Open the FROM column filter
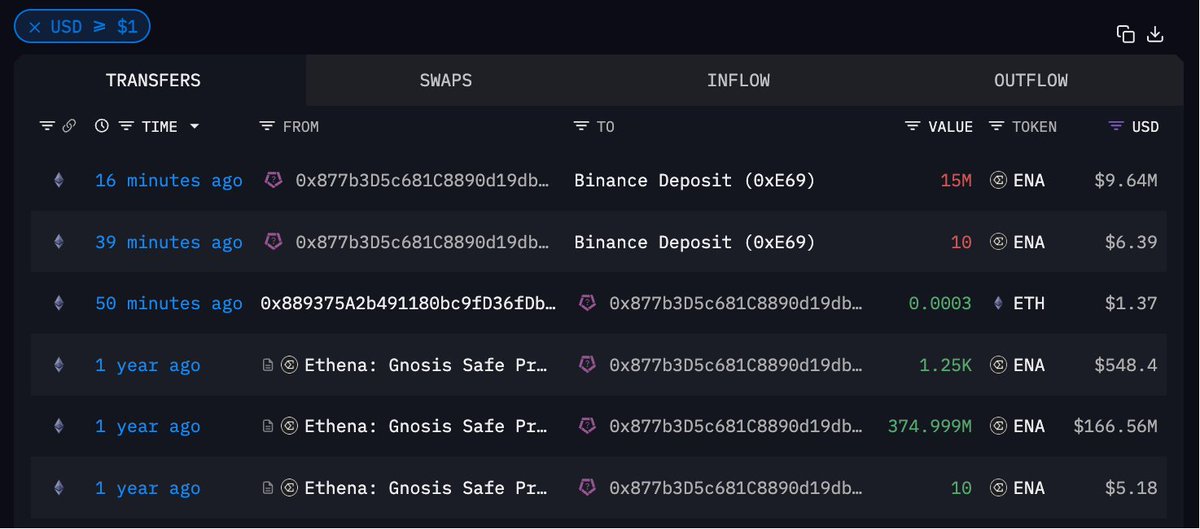Screen dimensions: 1200x529 click(x=266, y=126)
